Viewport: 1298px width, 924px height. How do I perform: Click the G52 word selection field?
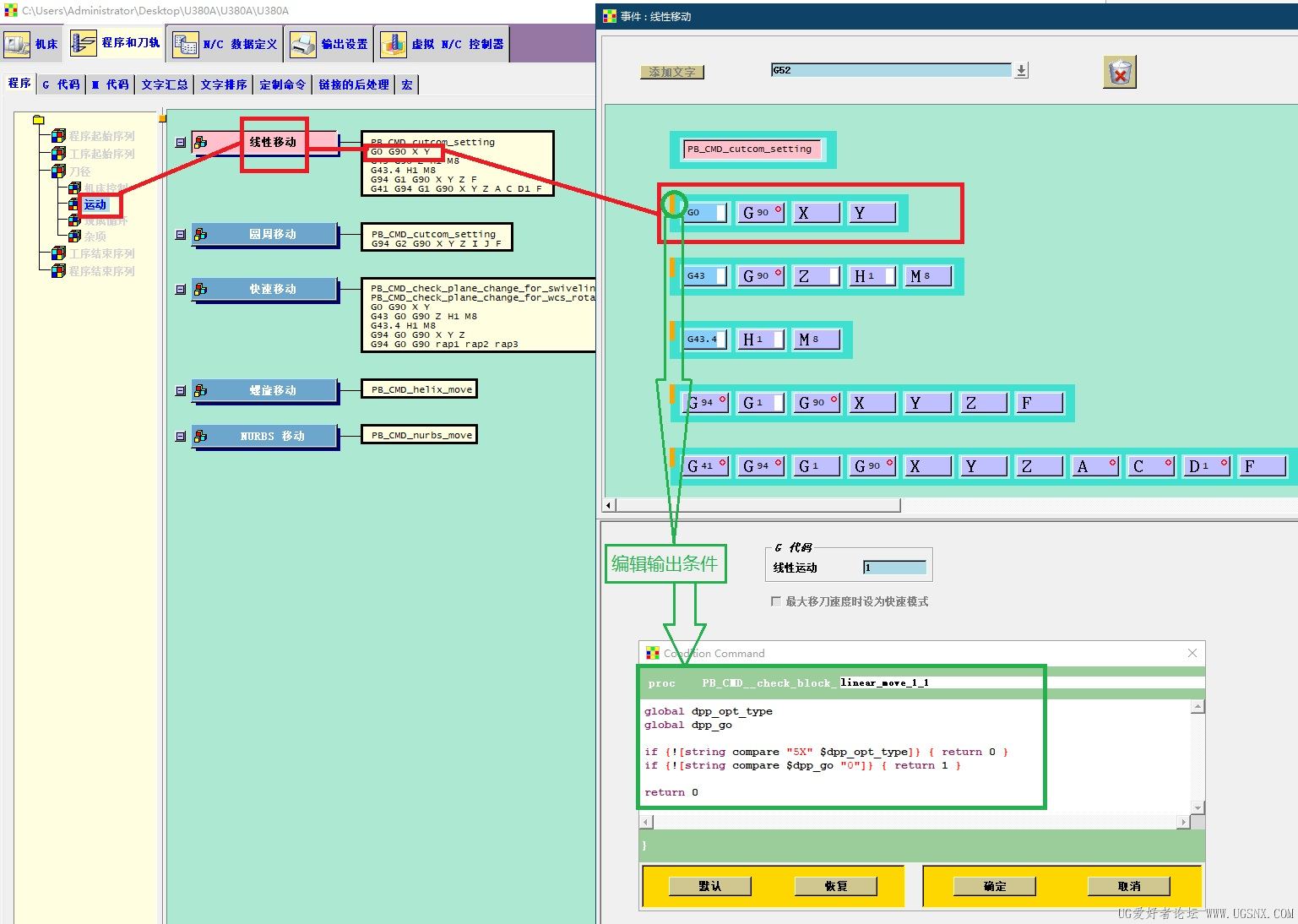tap(892, 70)
